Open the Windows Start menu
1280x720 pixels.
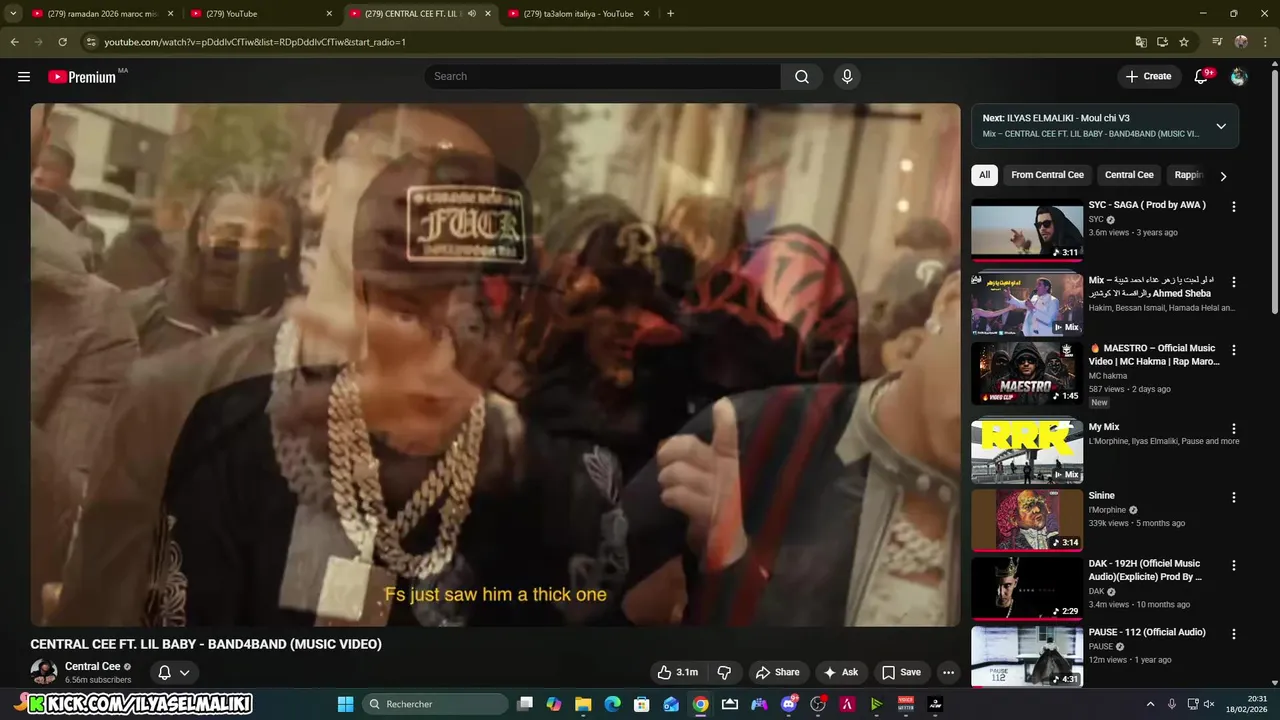click(x=345, y=704)
